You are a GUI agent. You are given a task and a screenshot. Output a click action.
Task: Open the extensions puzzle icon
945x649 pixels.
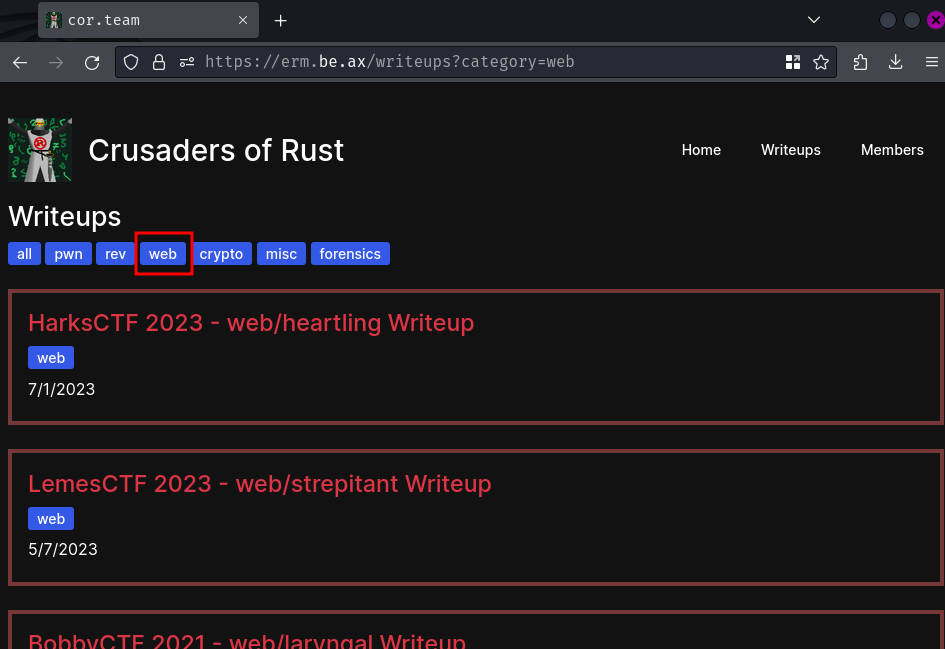(x=860, y=62)
